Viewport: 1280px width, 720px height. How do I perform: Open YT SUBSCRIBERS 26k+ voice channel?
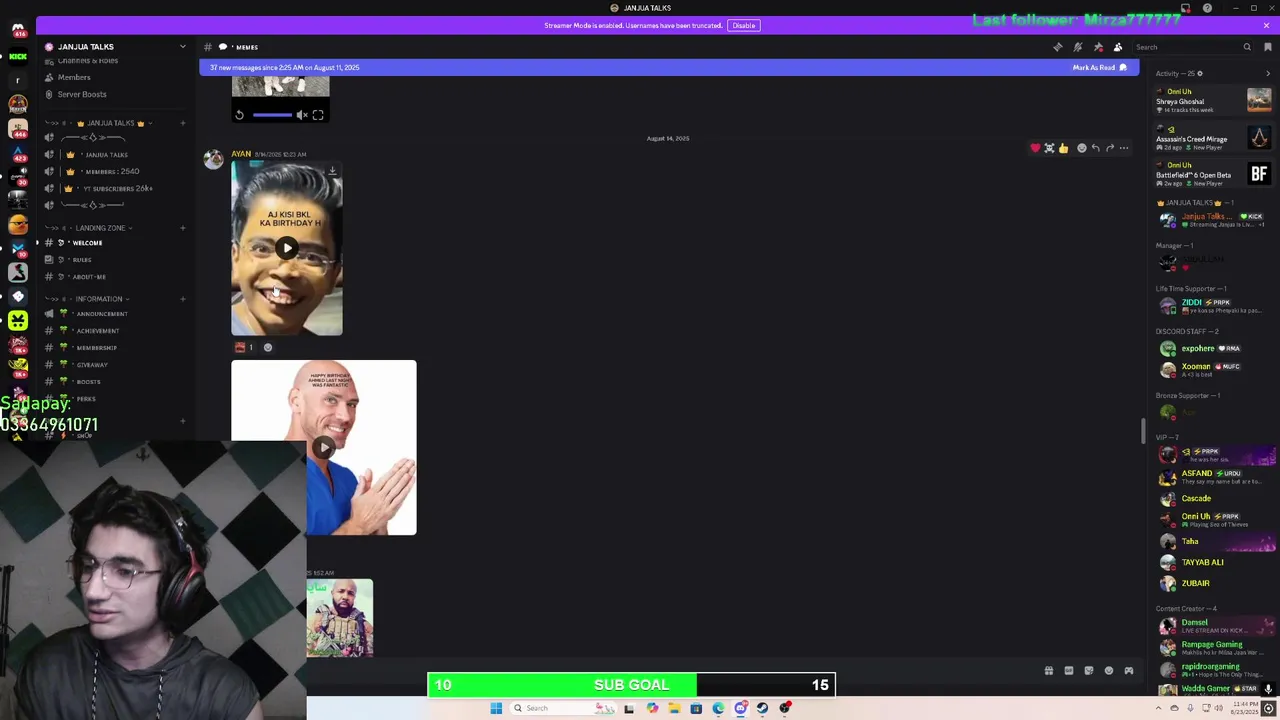click(x=115, y=189)
